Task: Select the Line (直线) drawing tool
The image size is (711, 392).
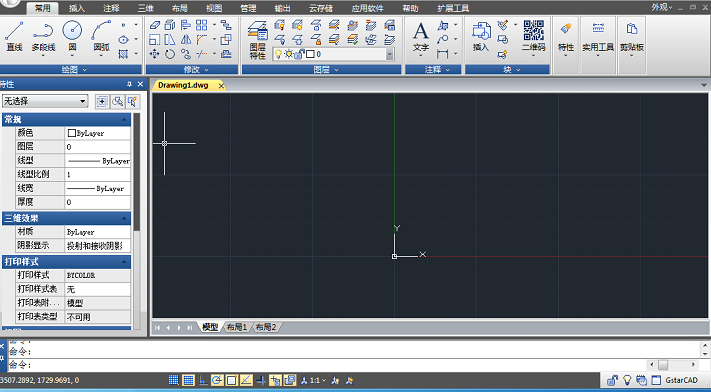Action: click(15, 35)
